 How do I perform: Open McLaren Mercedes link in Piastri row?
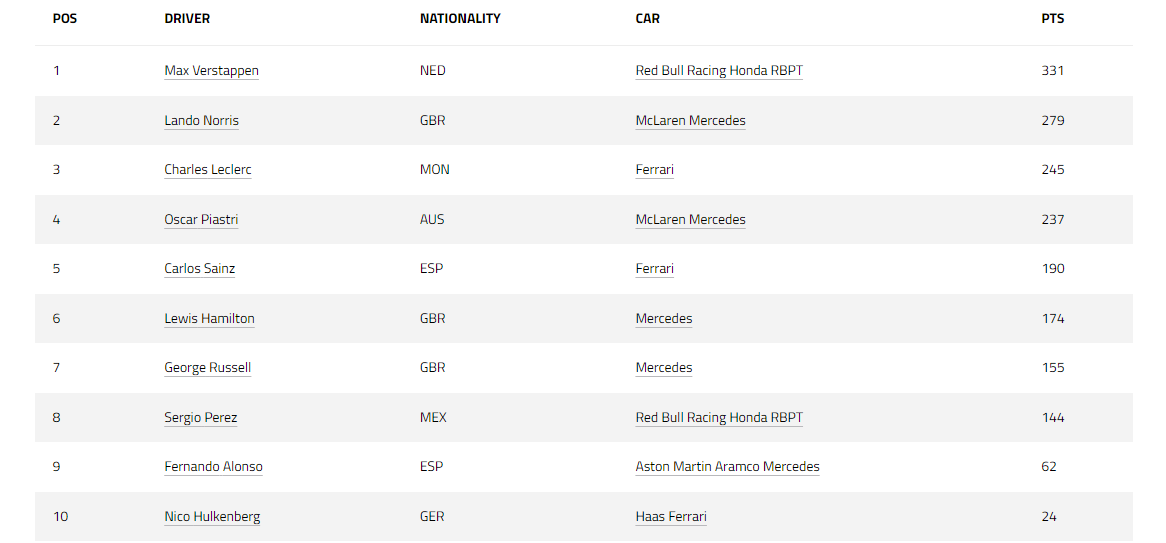pos(690,219)
